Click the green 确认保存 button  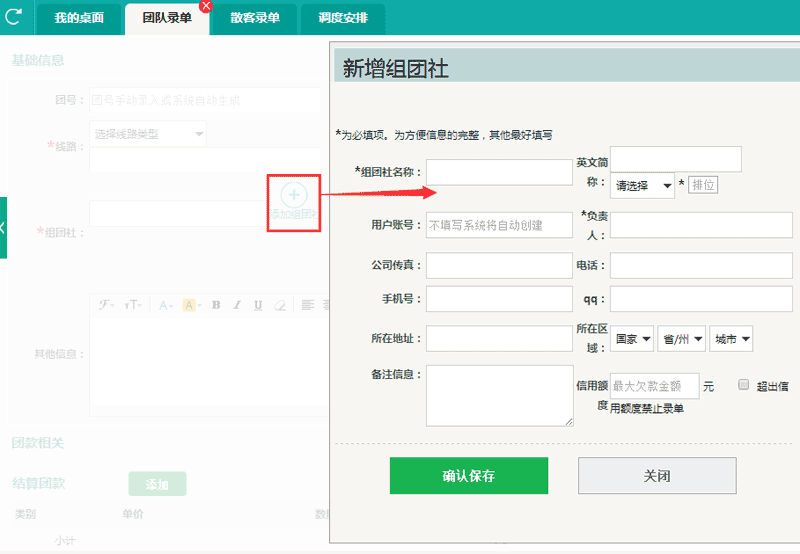(469, 476)
